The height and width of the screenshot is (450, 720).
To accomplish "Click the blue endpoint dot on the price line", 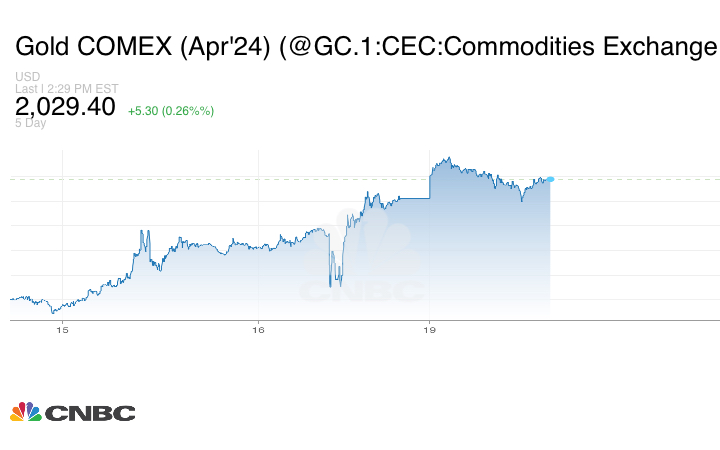I will (551, 179).
